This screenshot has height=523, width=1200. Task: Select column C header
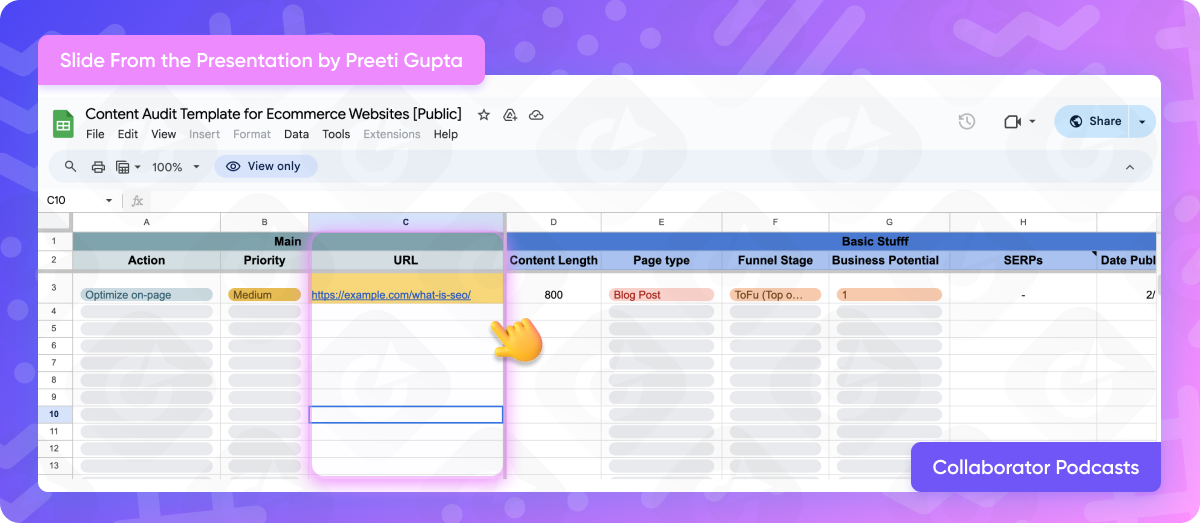(406, 221)
